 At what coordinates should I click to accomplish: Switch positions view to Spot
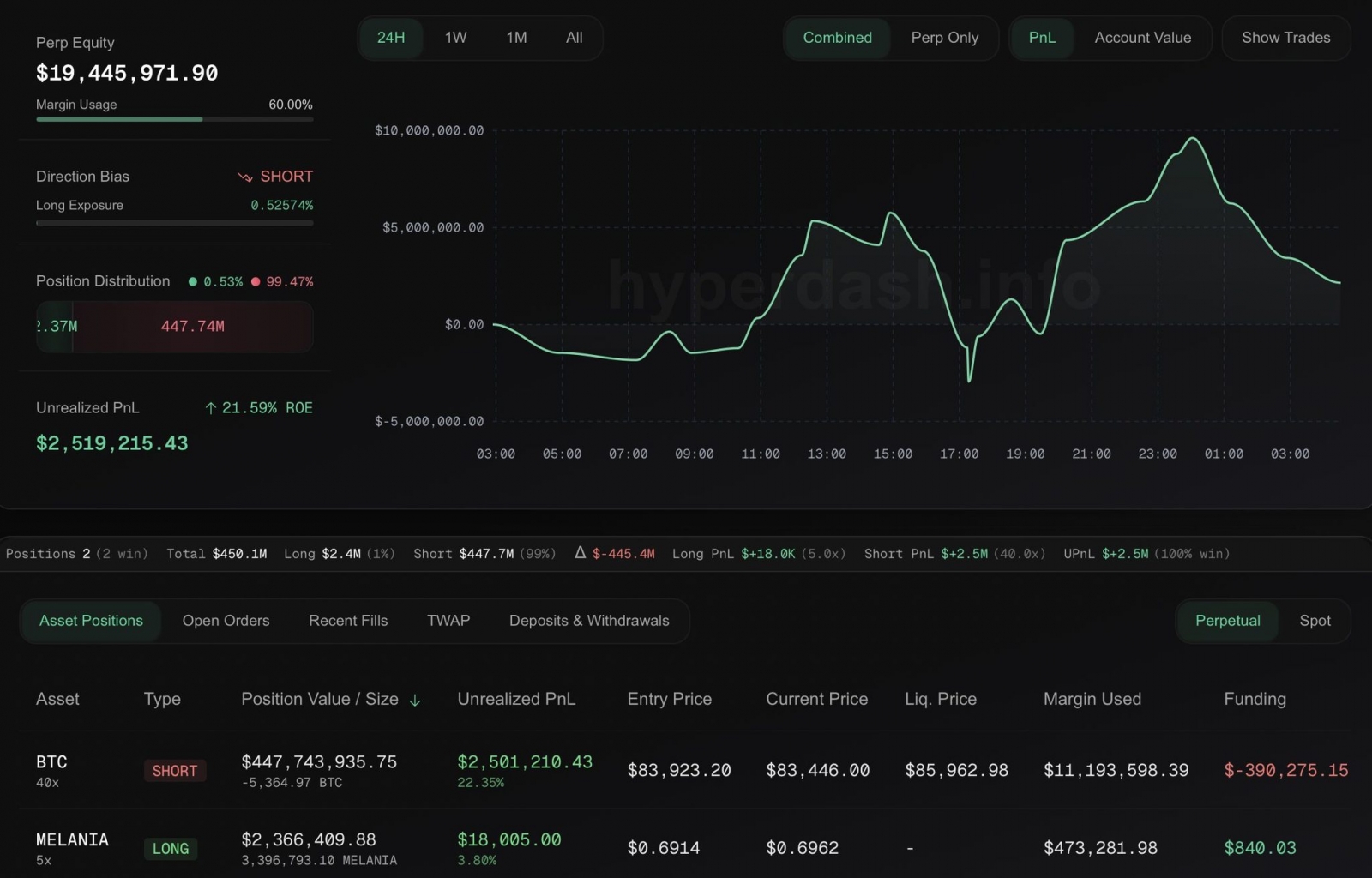click(x=1315, y=621)
